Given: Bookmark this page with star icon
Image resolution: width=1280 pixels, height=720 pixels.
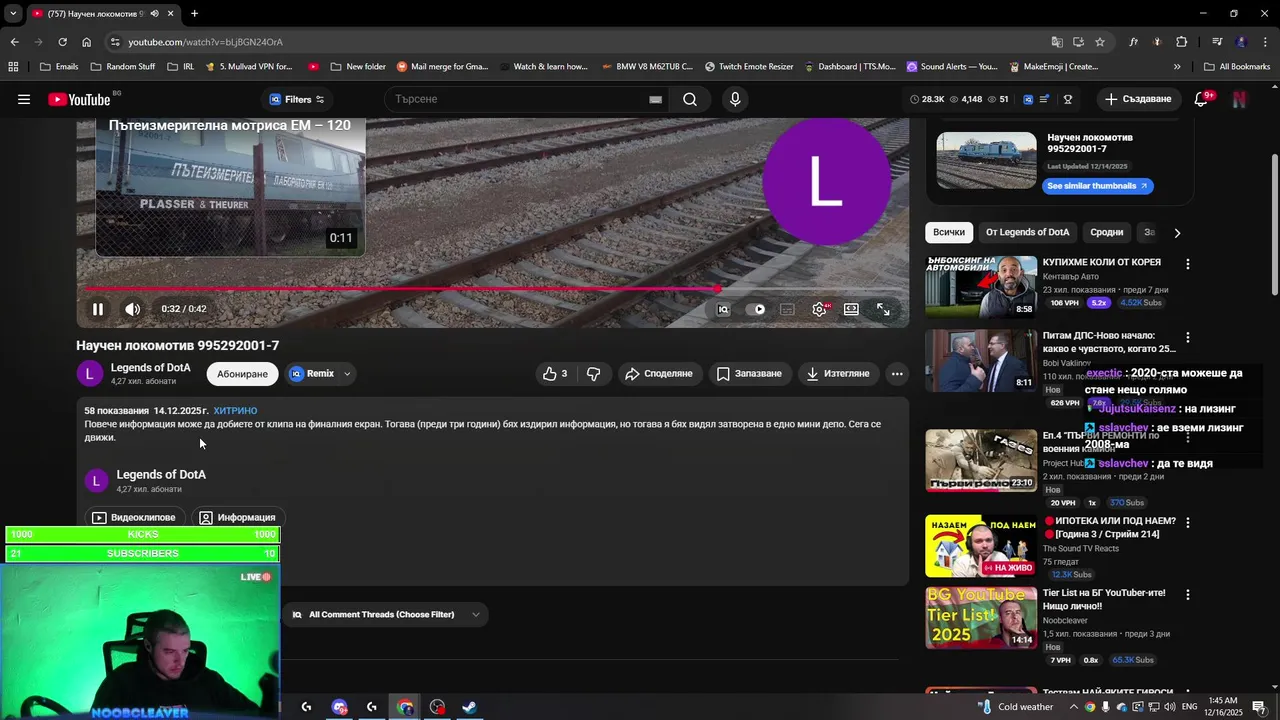Looking at the screenshot, I should click(1100, 42).
